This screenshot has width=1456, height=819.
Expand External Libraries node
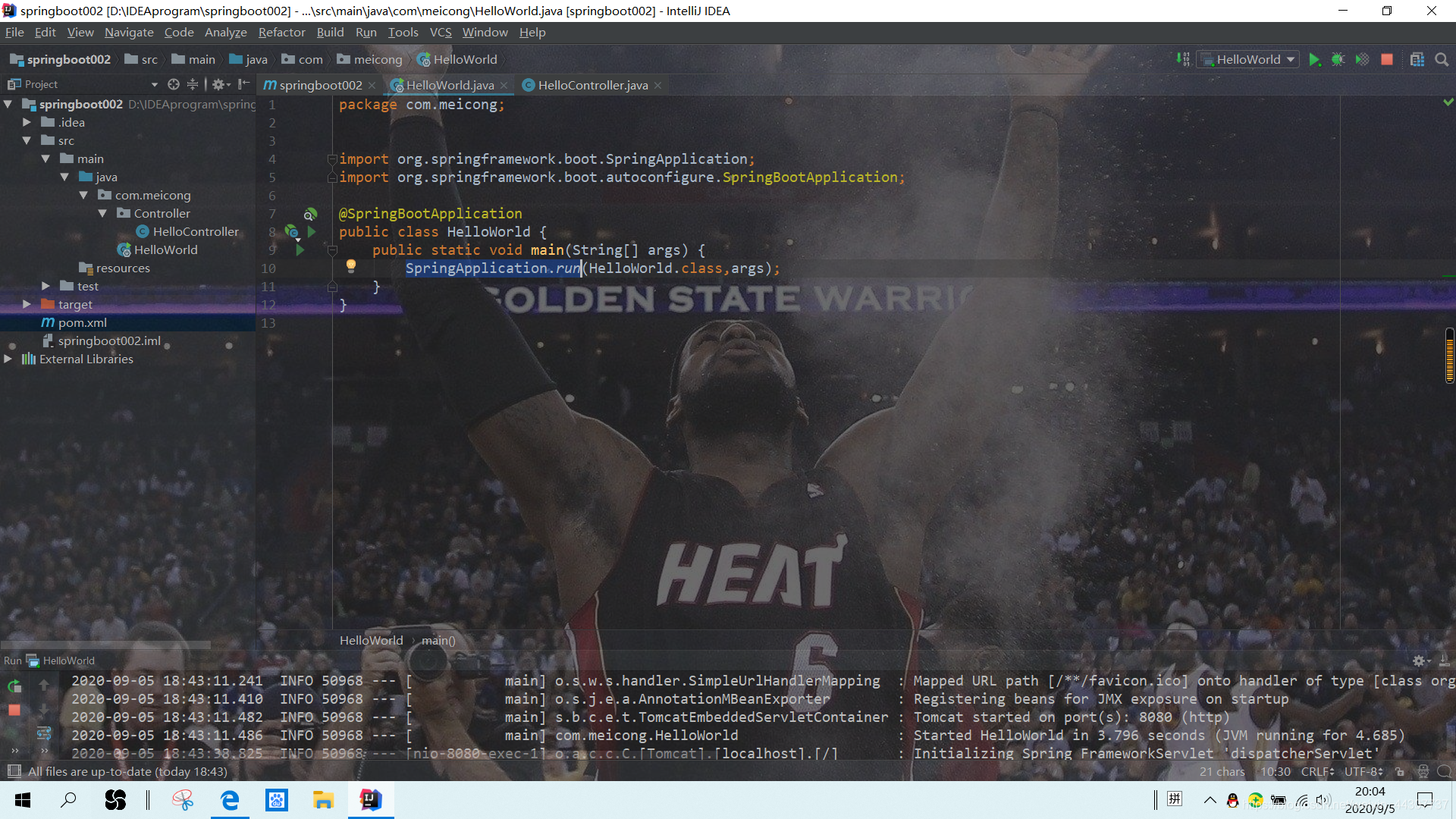[8, 359]
